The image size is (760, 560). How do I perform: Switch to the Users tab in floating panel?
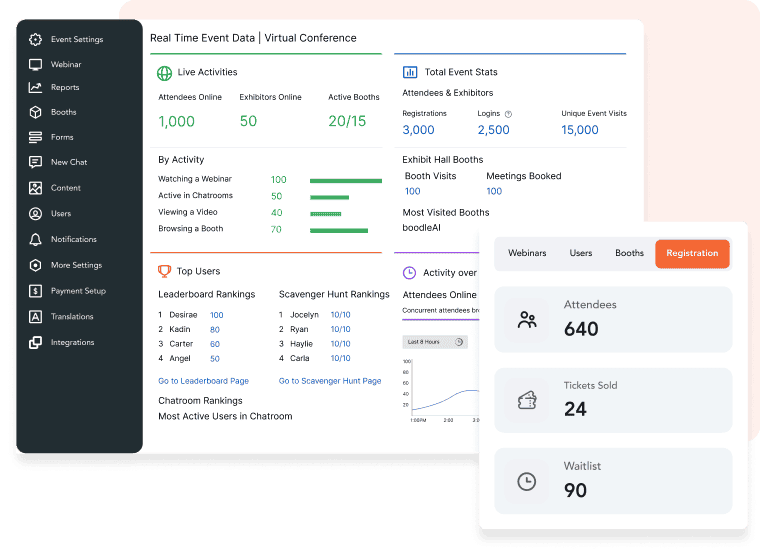pyautogui.click(x=581, y=253)
